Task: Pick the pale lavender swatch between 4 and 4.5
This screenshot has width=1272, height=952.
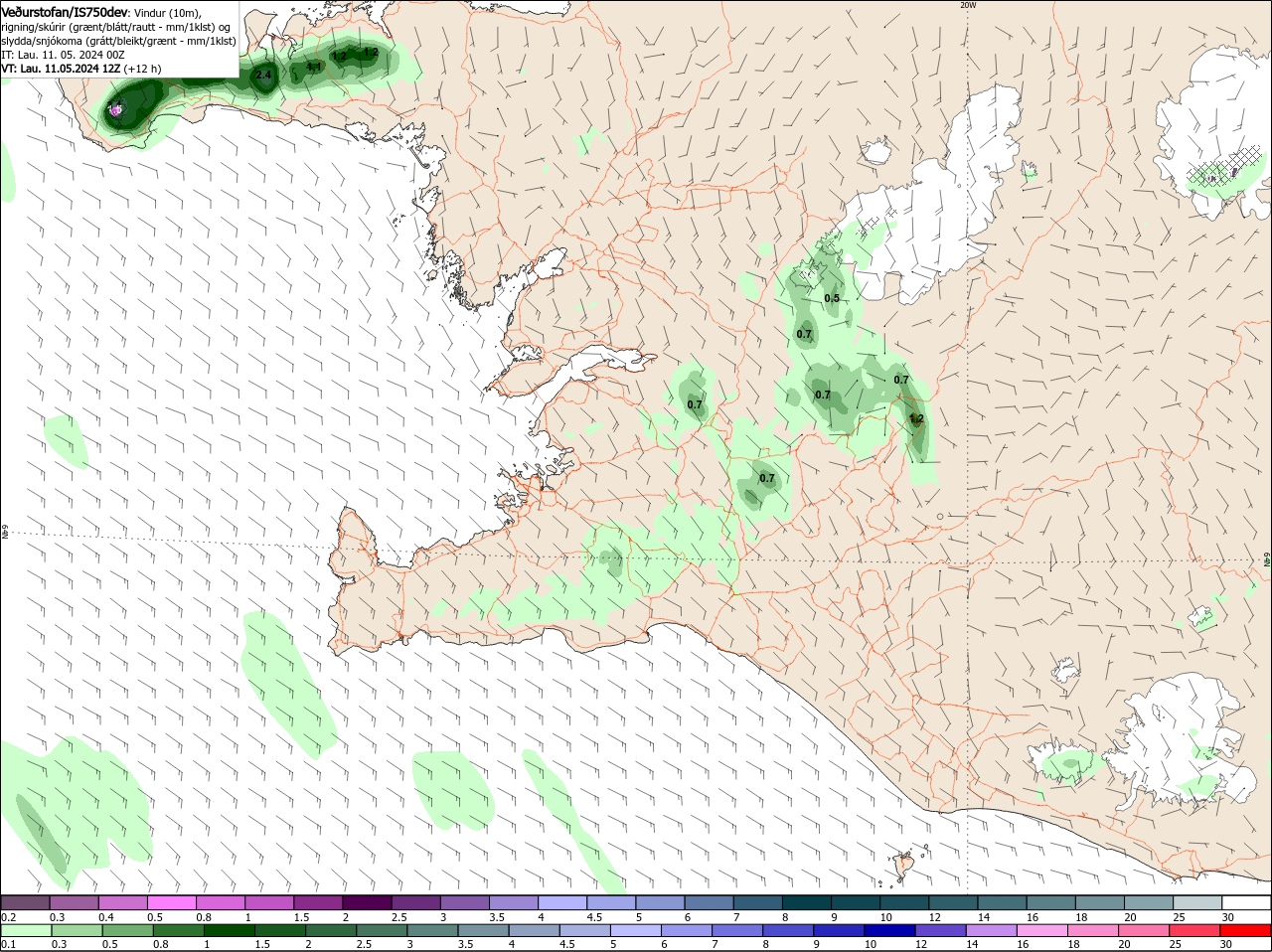Action: (x=562, y=903)
